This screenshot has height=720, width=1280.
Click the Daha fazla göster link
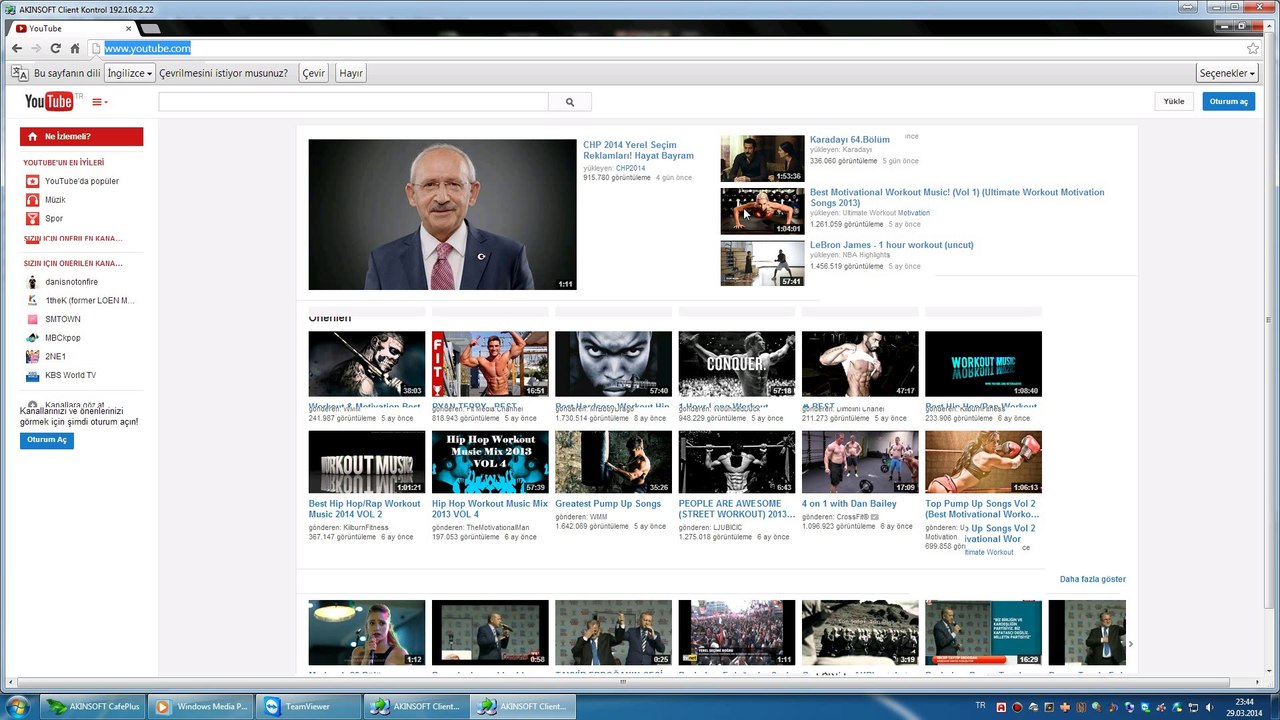pos(1093,579)
